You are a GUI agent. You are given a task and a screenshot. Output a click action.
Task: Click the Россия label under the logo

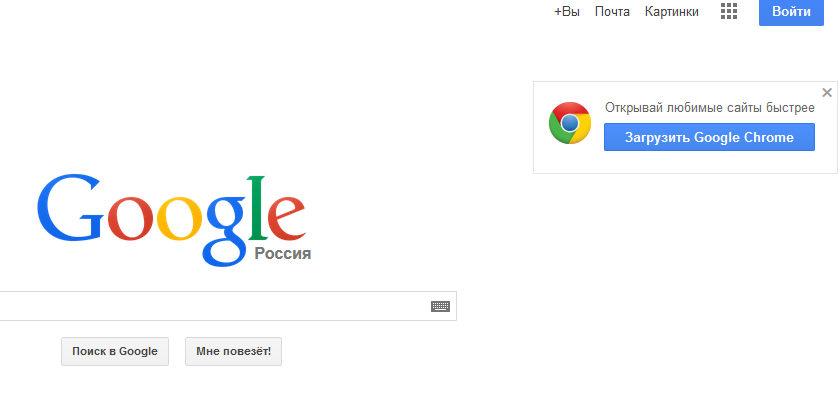pos(283,253)
